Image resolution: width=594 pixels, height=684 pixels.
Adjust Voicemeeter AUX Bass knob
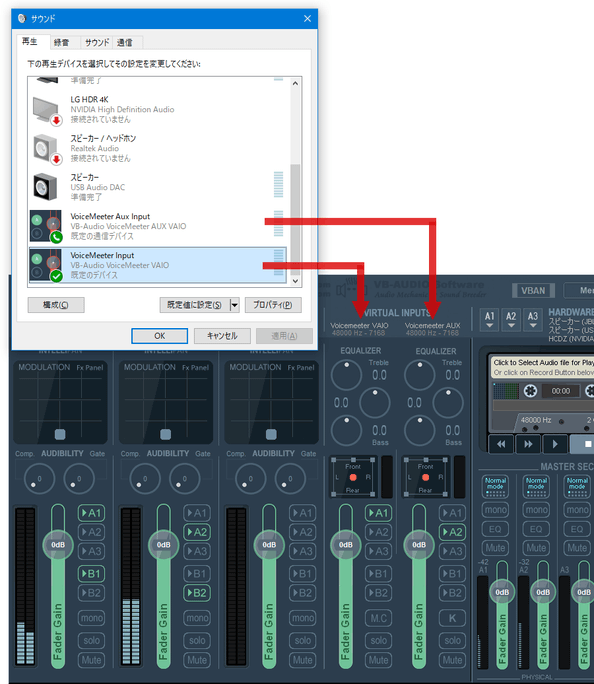(x=420, y=431)
